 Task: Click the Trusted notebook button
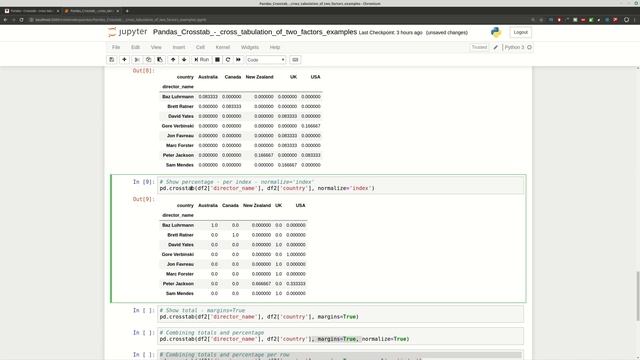click(479, 47)
